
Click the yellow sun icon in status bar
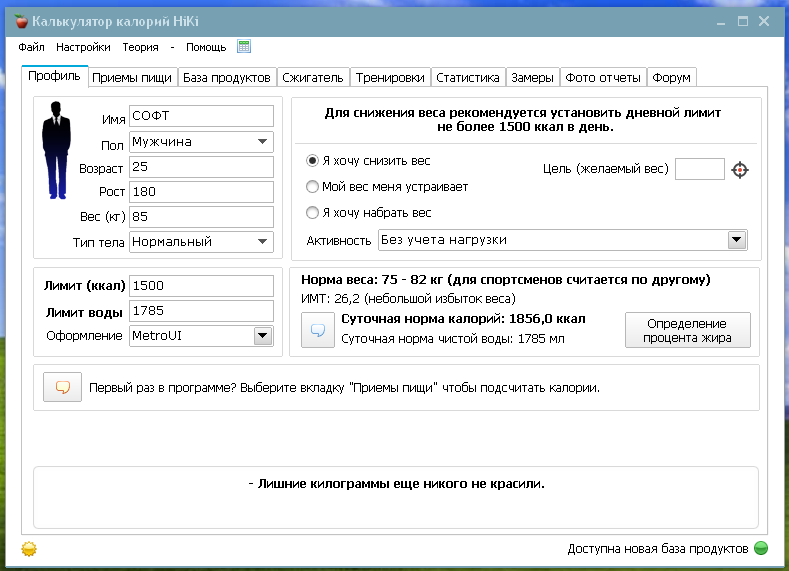click(x=29, y=549)
